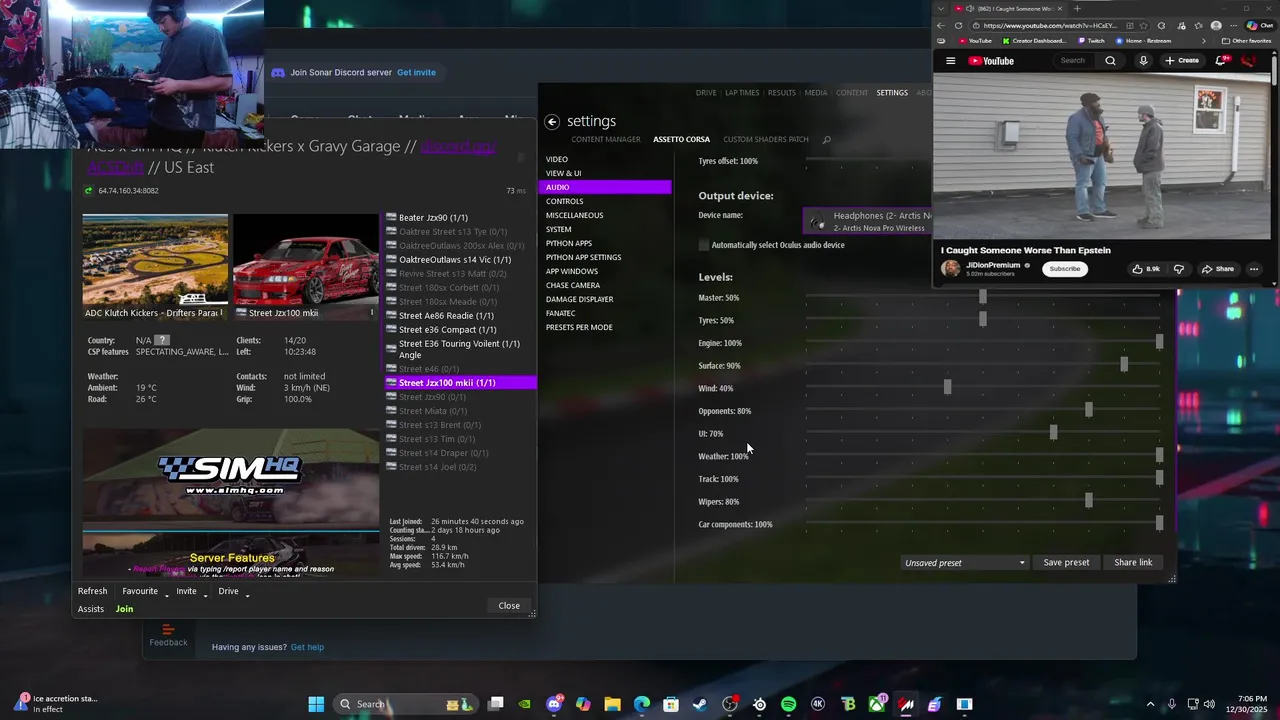
Task: Go back using the settings back arrow
Action: [x=552, y=121]
